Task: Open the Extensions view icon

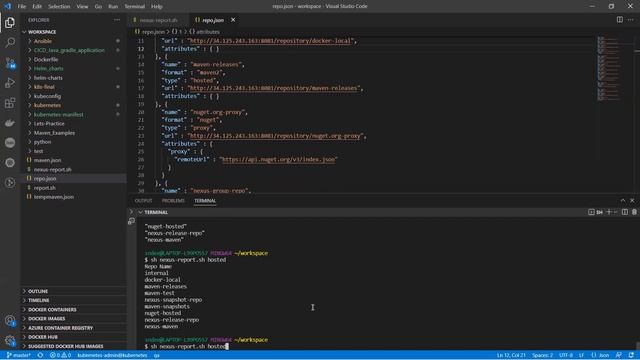Action: tap(10, 103)
